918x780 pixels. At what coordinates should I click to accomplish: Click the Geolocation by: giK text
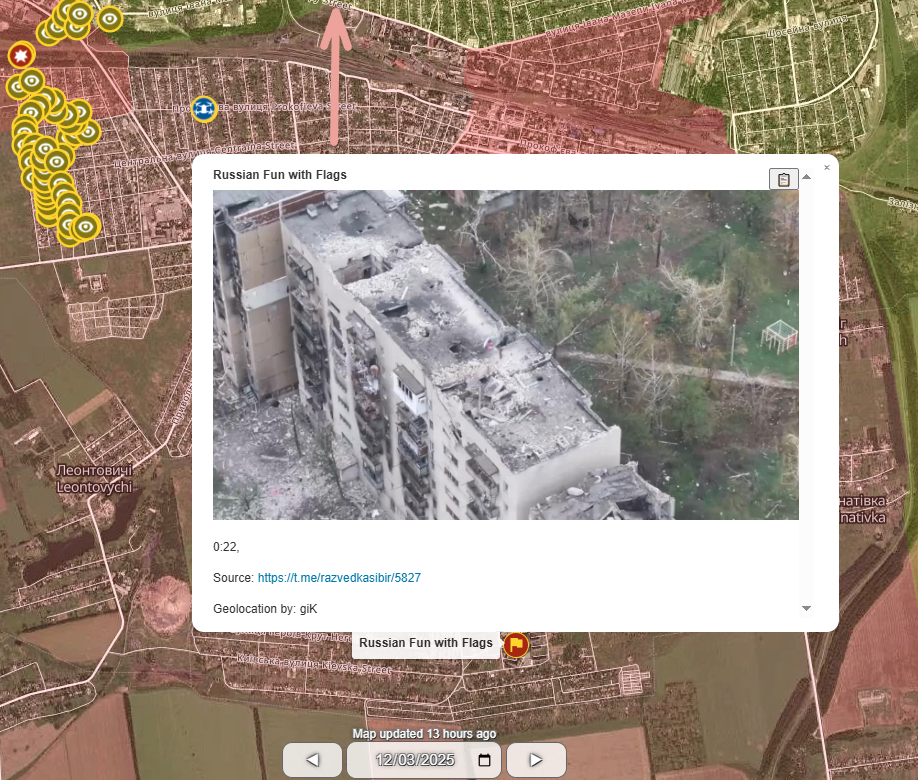(x=265, y=609)
